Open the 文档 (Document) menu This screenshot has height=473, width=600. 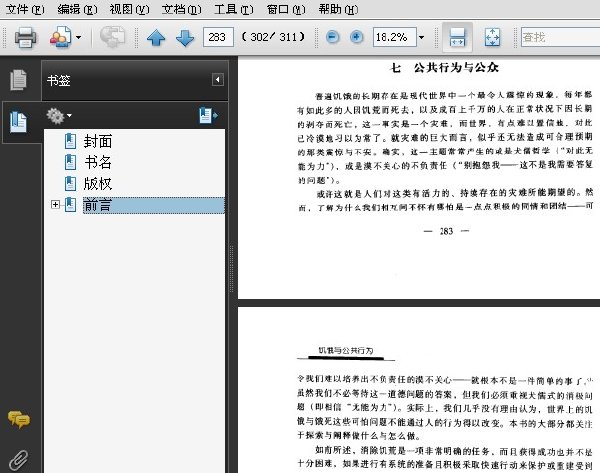coord(181,9)
